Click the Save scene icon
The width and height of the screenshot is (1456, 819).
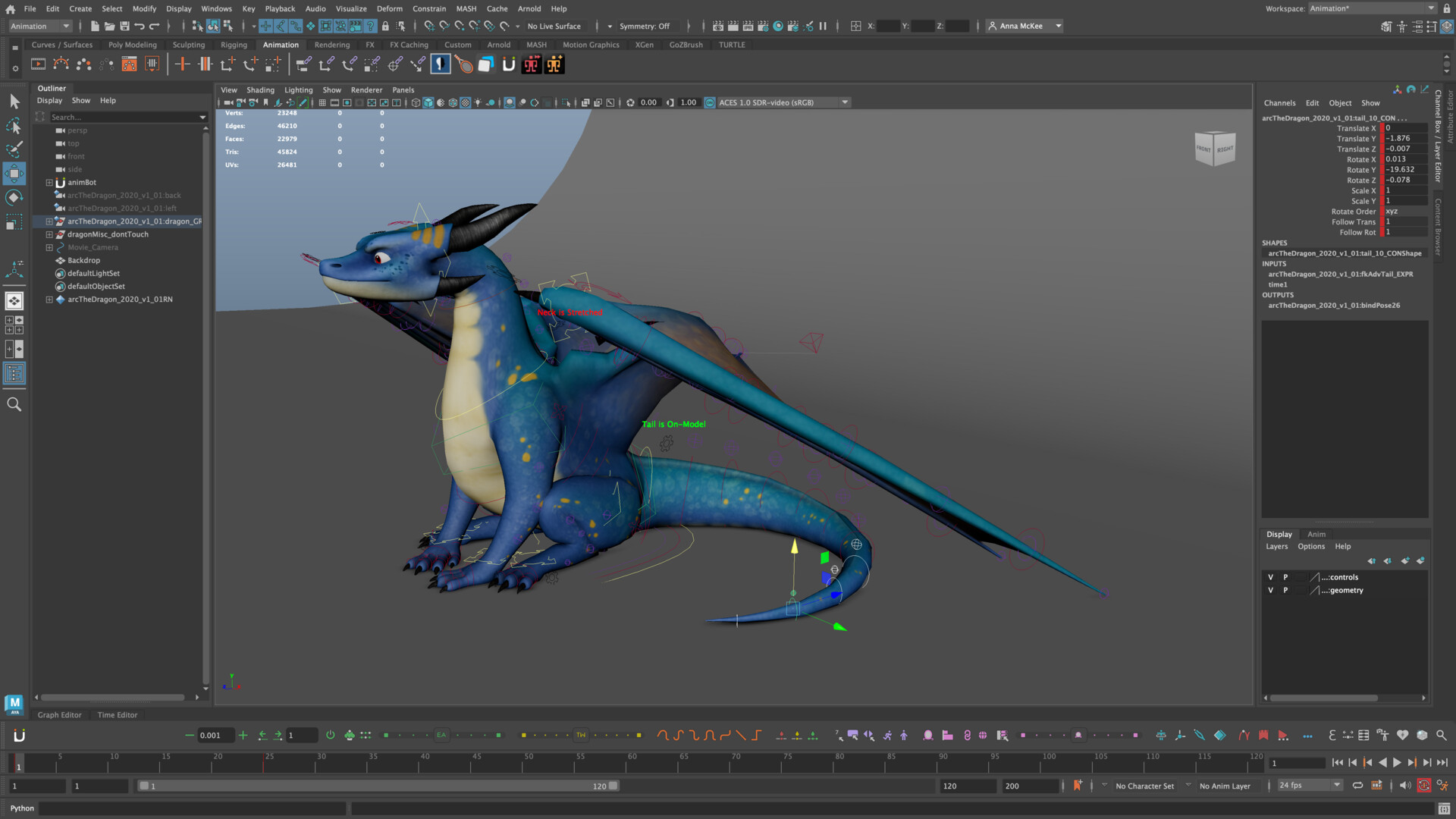point(124,26)
